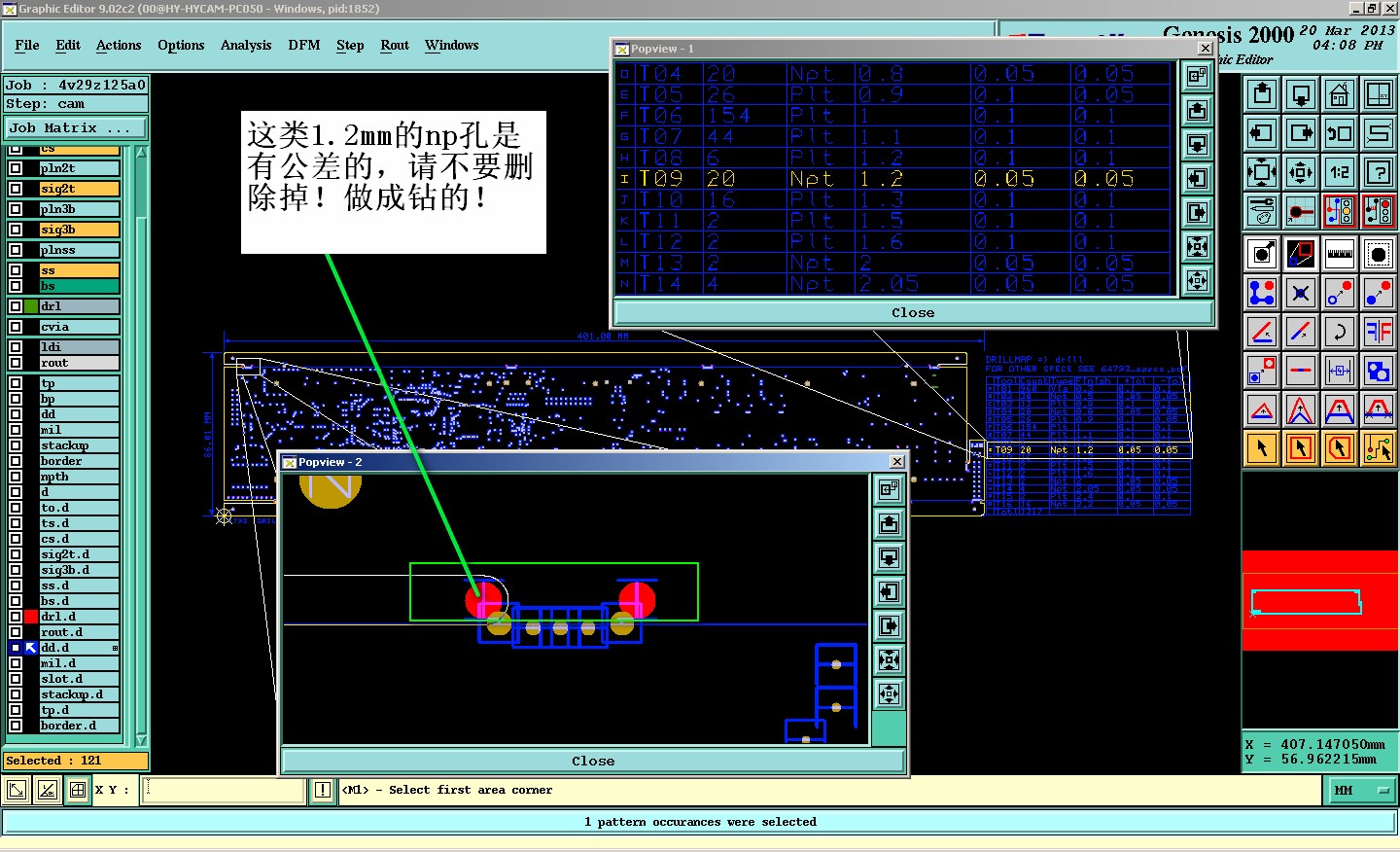Click the pan-up icon in Popview 2 sidebar
This screenshot has height=852, width=1400.
[x=889, y=524]
